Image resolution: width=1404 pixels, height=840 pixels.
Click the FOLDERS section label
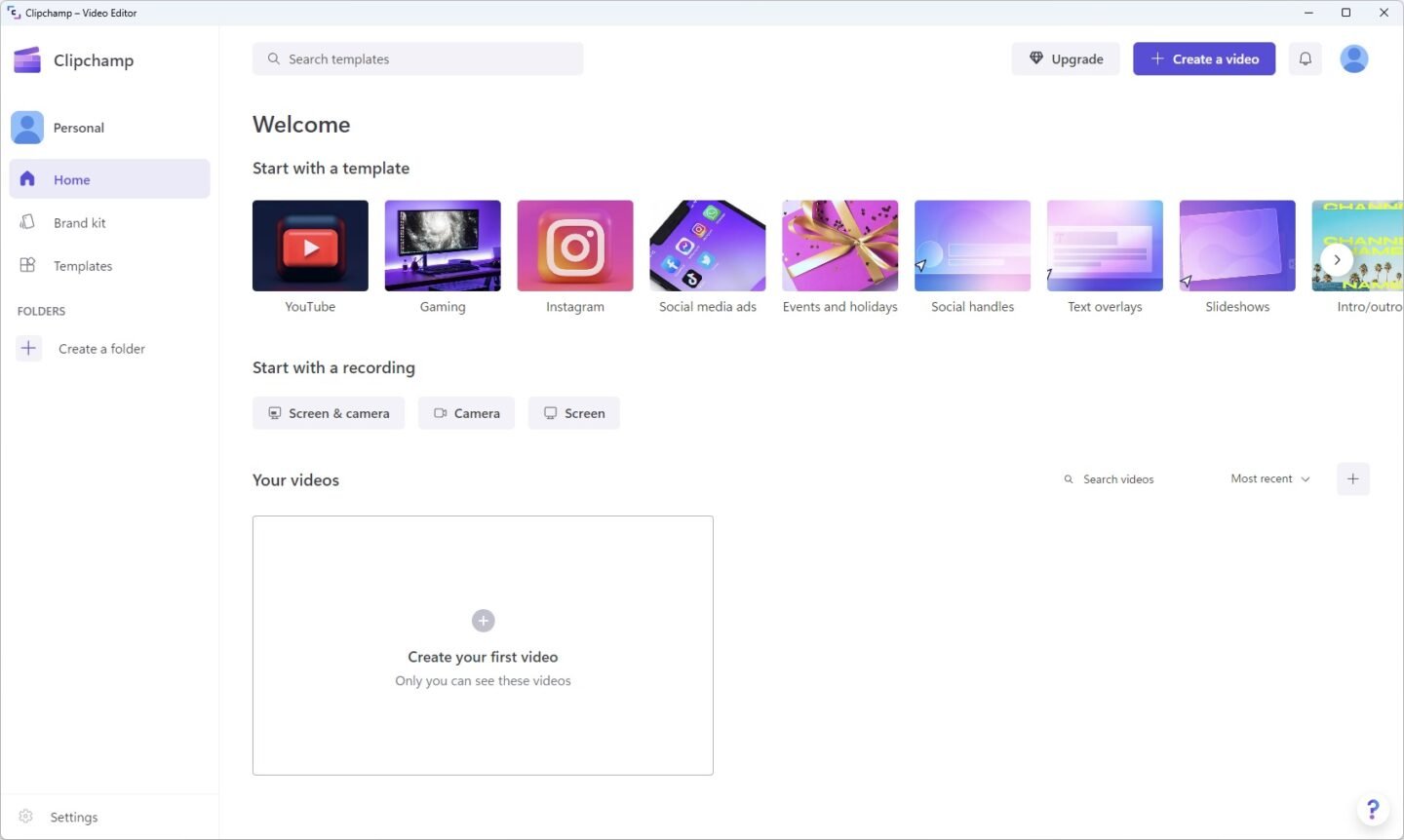[41, 311]
